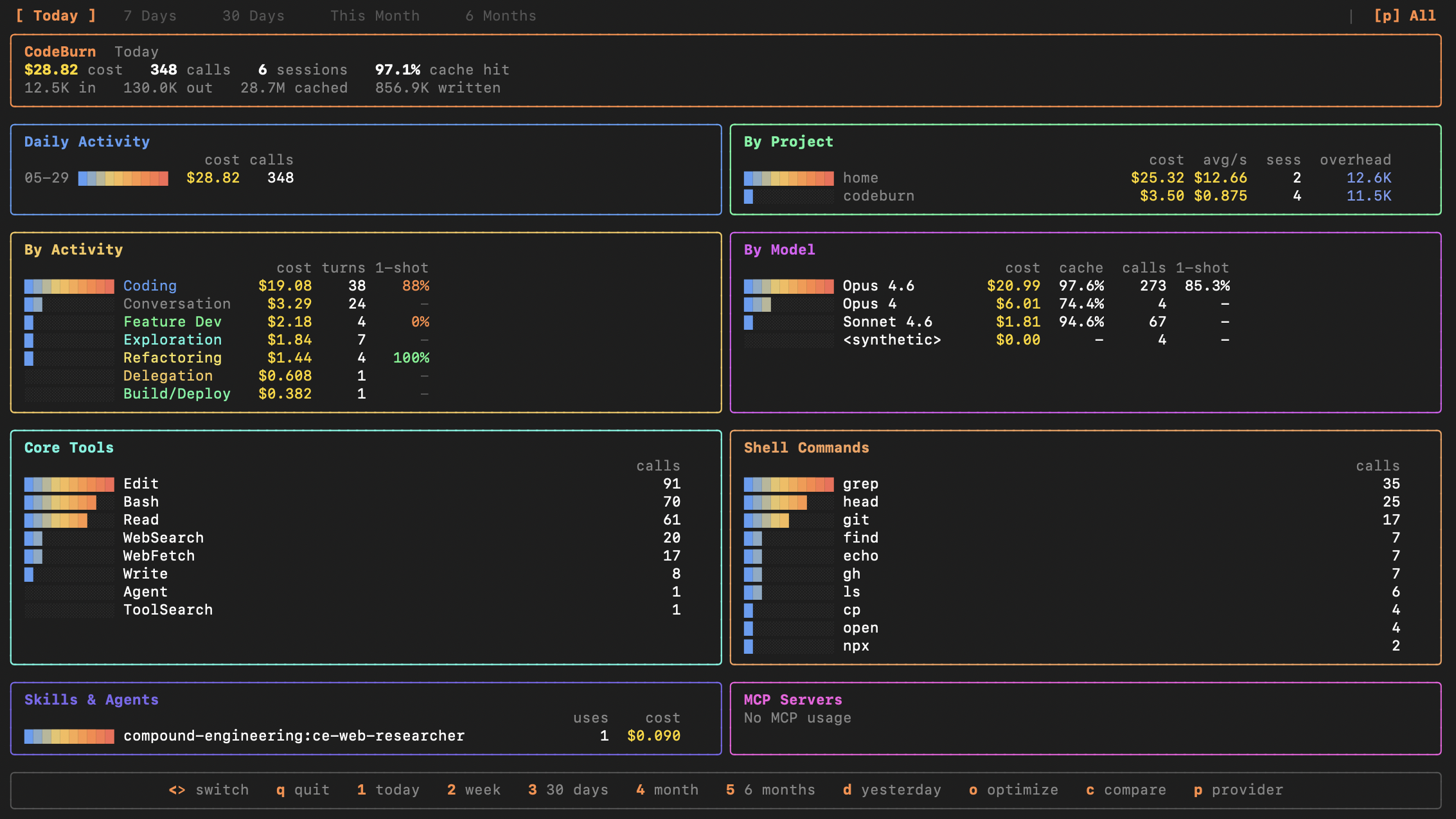Click the ls shell command label
Image resolution: width=1456 pixels, height=819 pixels.
click(x=851, y=591)
